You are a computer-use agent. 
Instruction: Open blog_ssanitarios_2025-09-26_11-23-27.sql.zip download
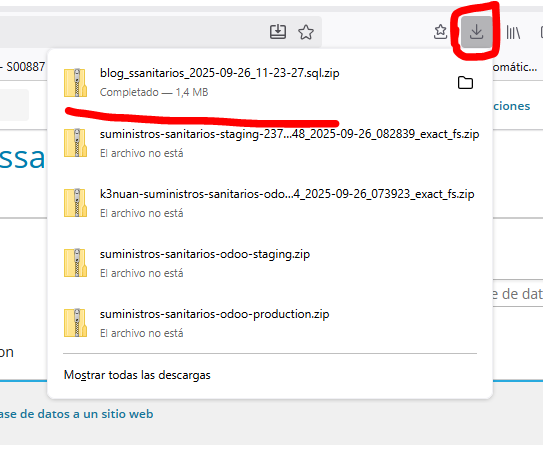point(220,73)
